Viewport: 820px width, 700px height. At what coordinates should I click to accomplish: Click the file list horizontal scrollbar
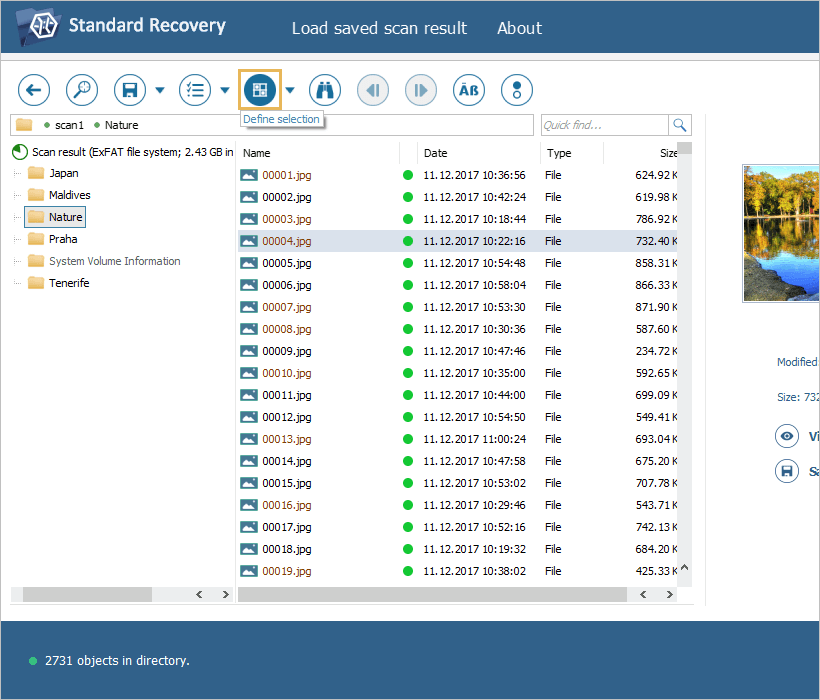432,594
